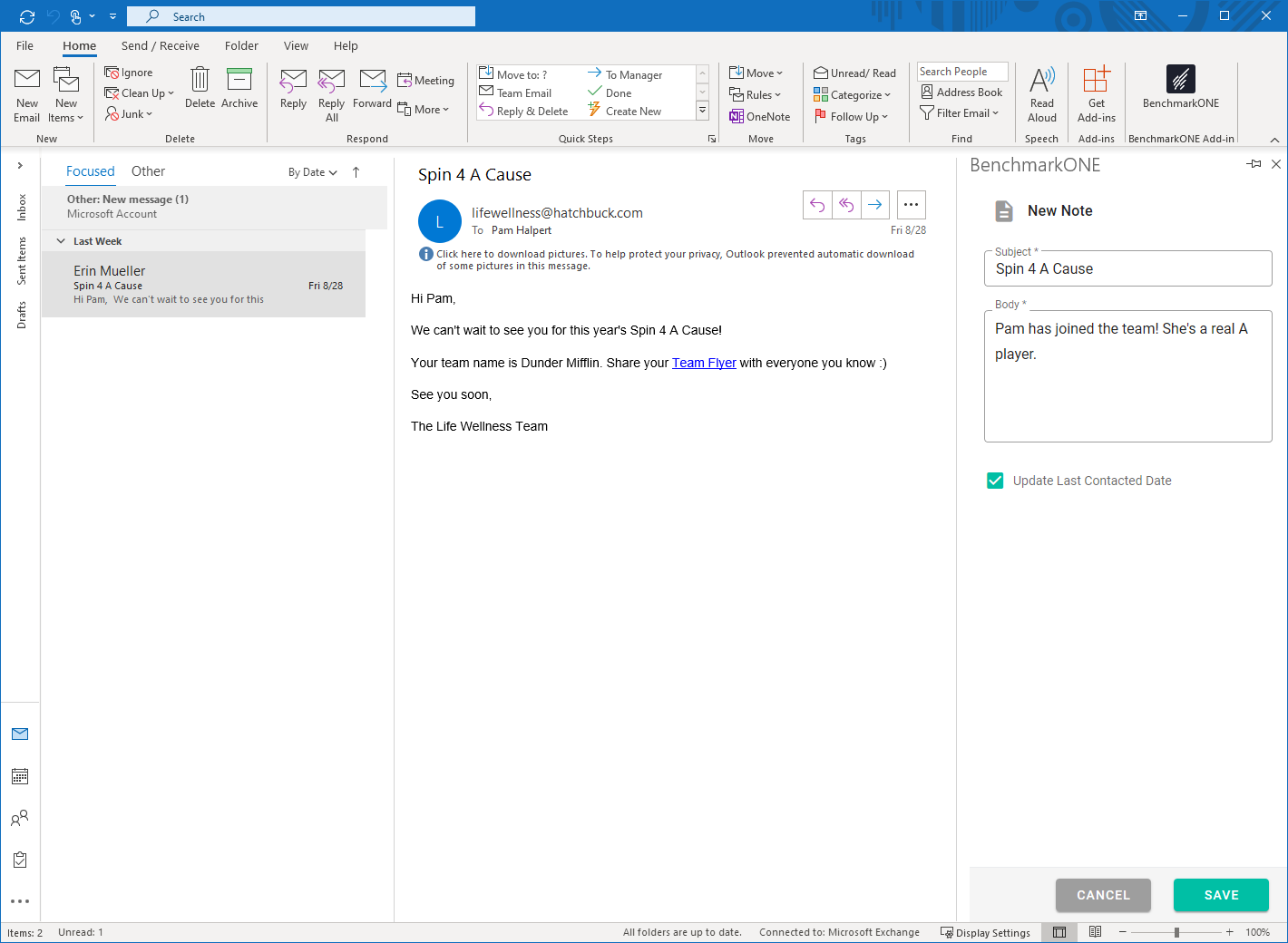The width and height of the screenshot is (1288, 943).
Task: Open New Items dropdown
Action: pos(66,94)
